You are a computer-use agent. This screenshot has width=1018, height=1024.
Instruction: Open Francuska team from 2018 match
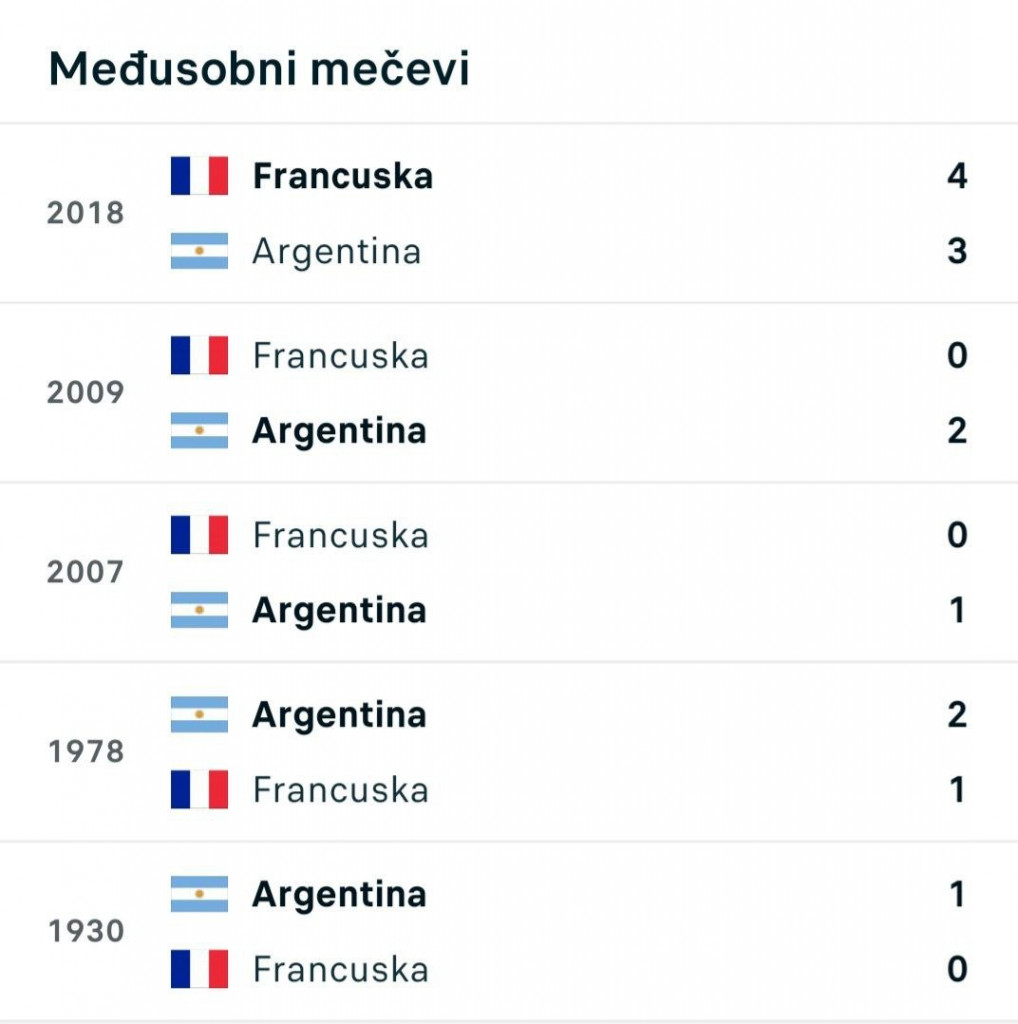342,176
